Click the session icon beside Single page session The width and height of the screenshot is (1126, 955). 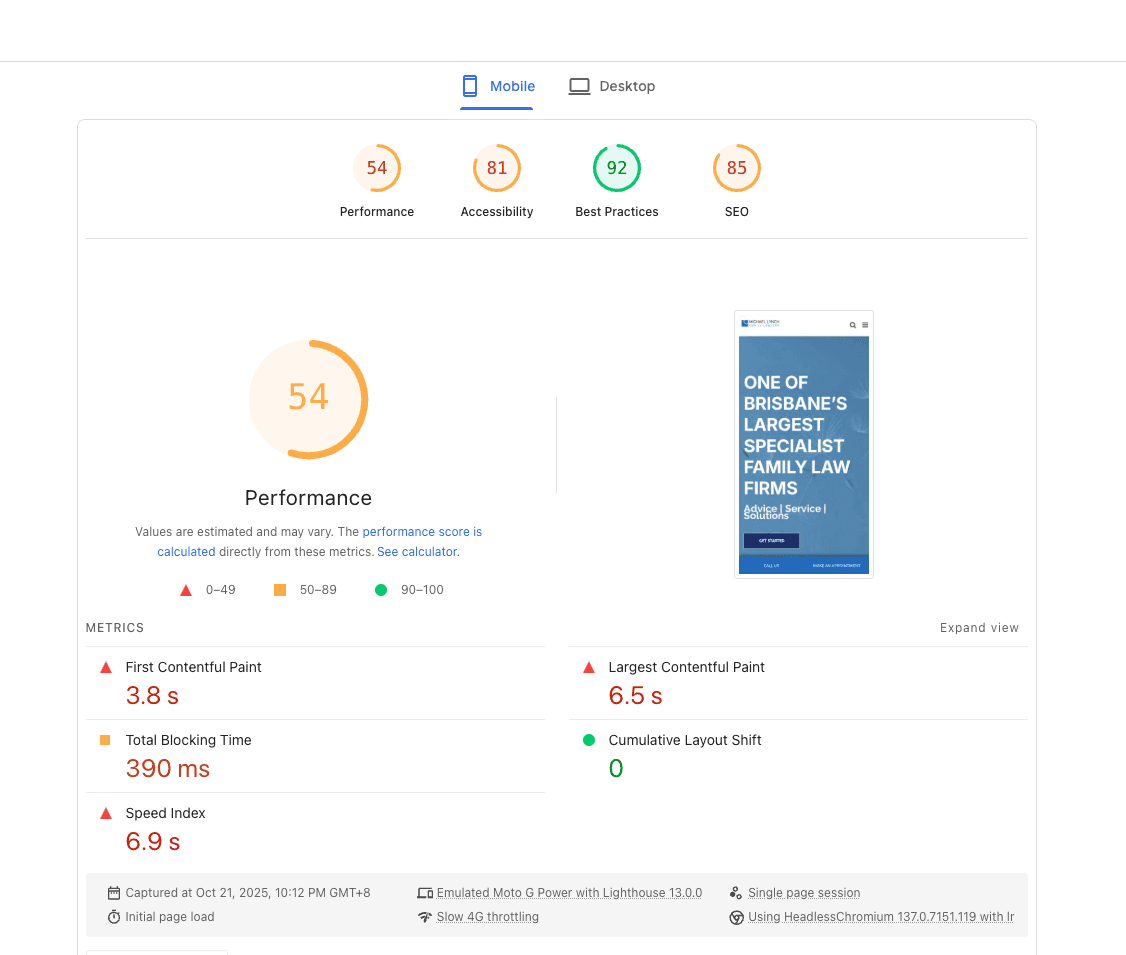pyautogui.click(x=736, y=892)
